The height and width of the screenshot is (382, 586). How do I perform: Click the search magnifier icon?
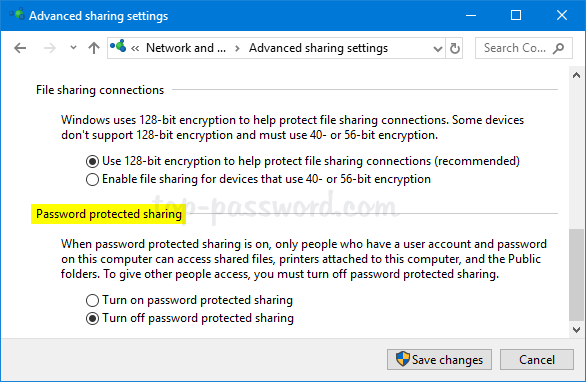559,48
